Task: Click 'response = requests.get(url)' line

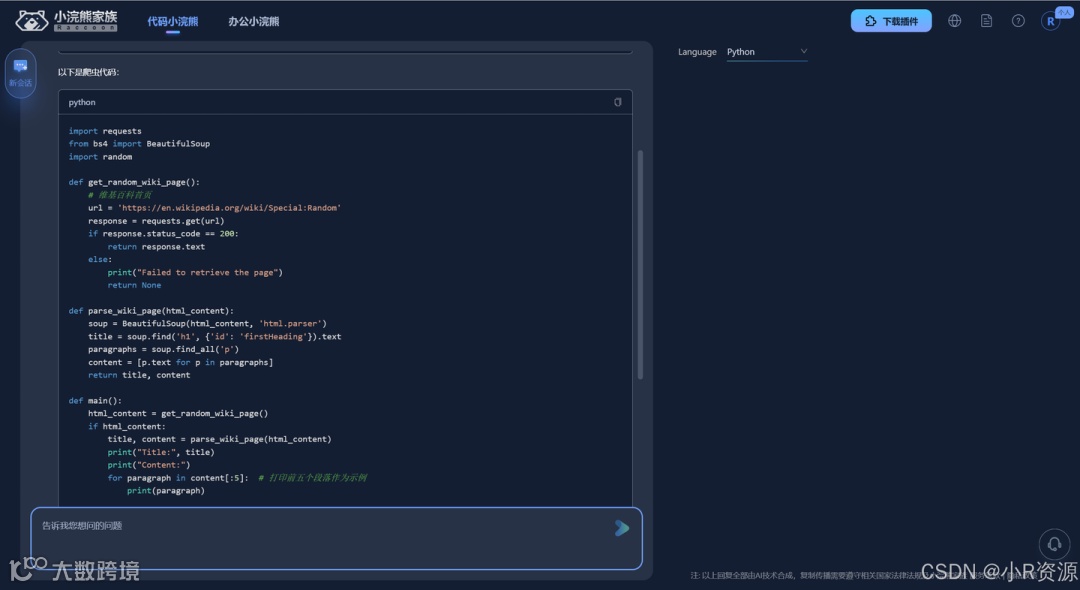Action: (x=156, y=221)
